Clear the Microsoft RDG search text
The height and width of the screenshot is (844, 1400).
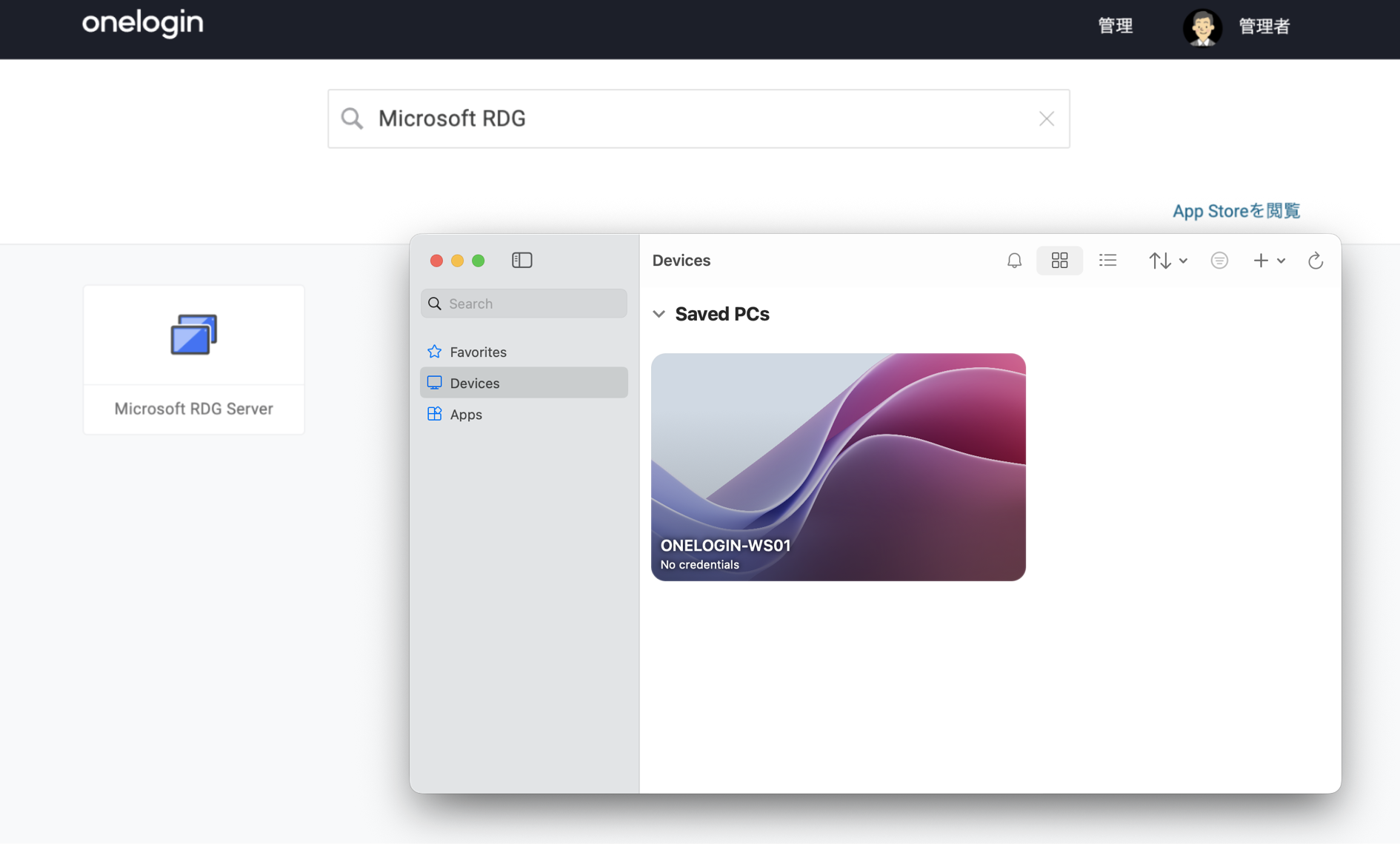click(x=1046, y=118)
